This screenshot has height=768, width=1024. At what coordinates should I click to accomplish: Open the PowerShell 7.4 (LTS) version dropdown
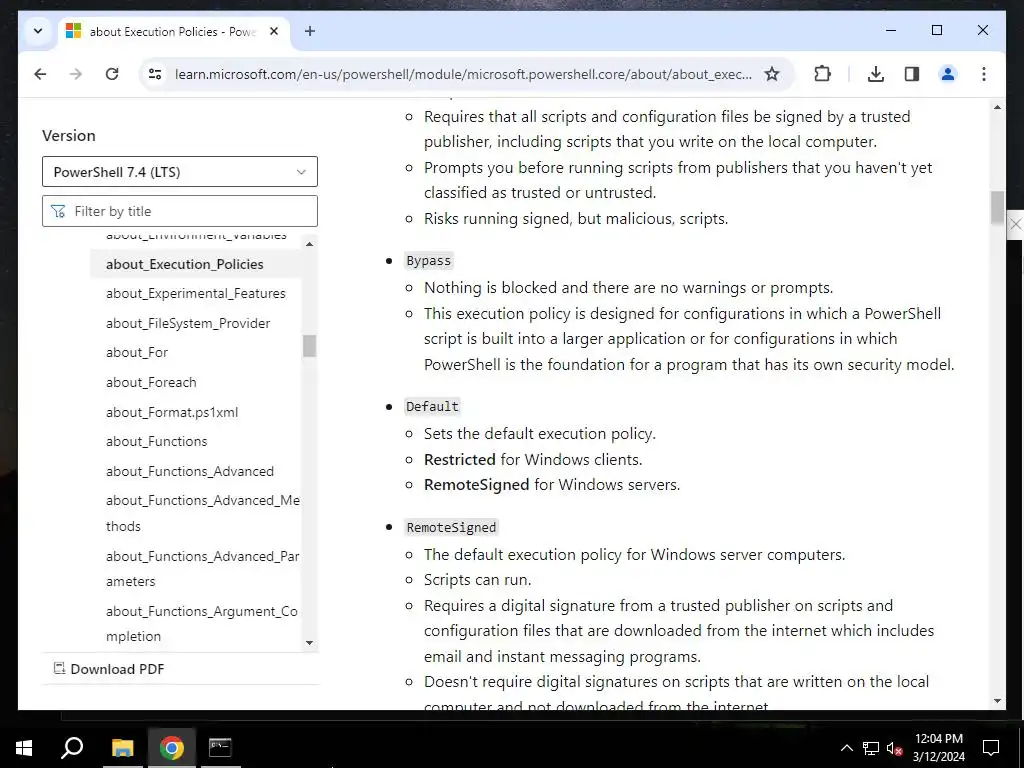click(x=180, y=172)
